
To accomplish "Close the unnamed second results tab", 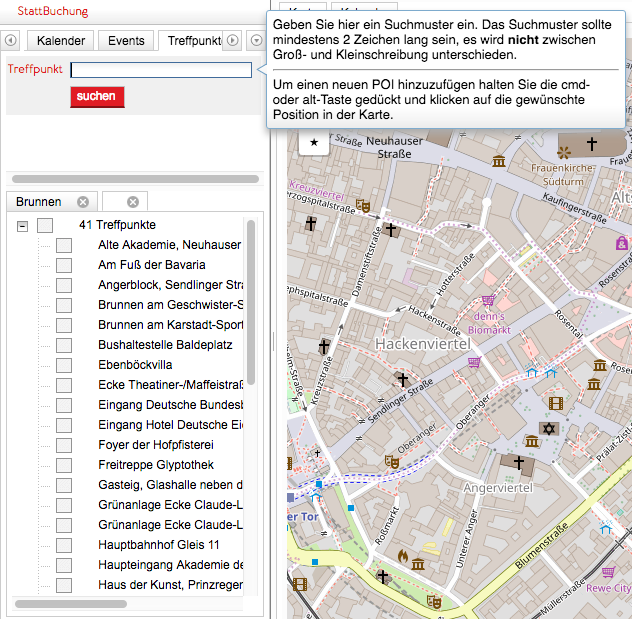I will tap(132, 201).
